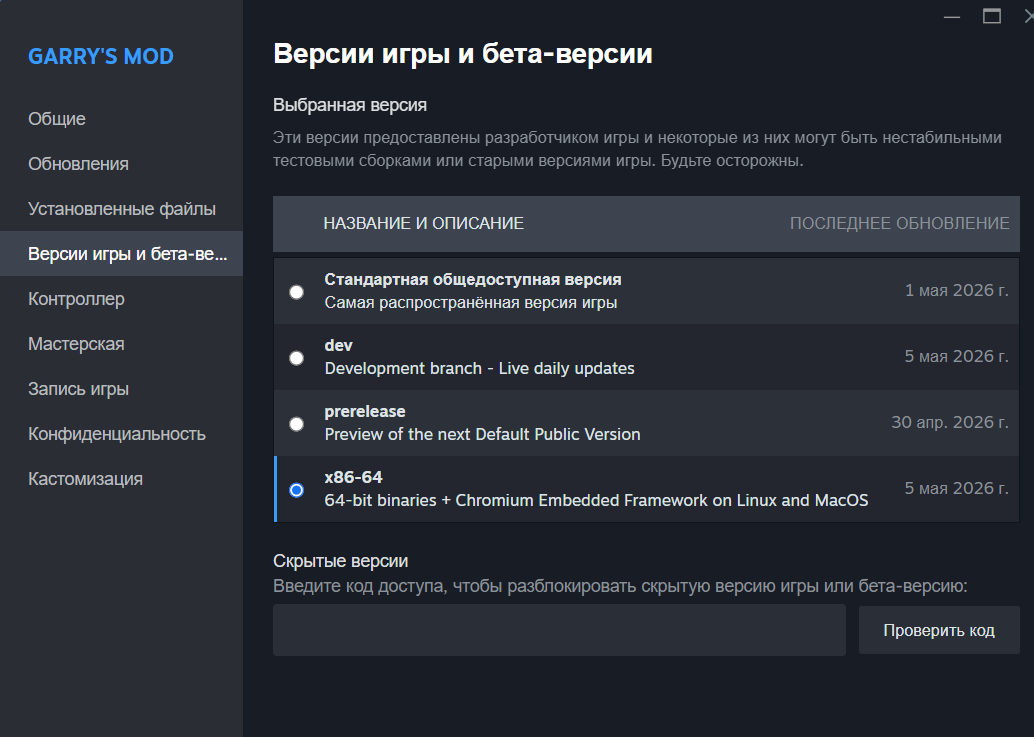Select the dev branch radio button
The image size is (1034, 737).
click(x=297, y=358)
